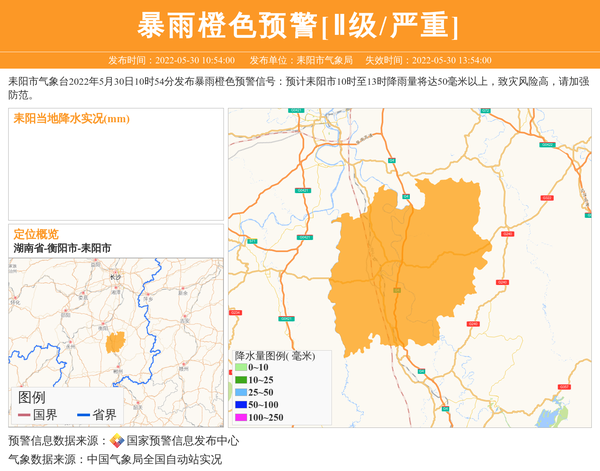
Task: Click the title 暴雨橙色预警[Ⅱ级/严重]
Action: (x=298, y=25)
